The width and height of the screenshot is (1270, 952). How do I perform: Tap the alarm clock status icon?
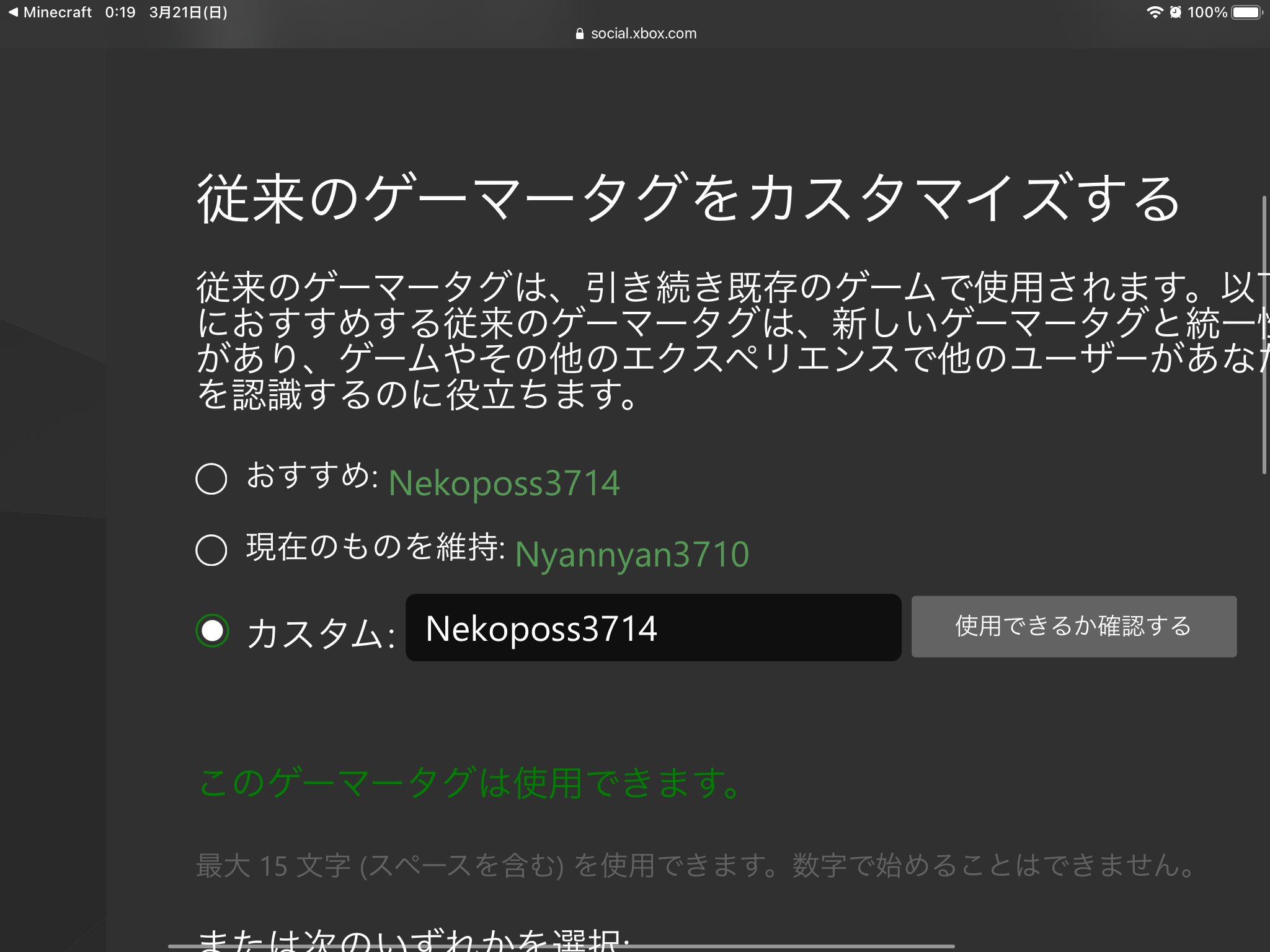click(x=1175, y=12)
